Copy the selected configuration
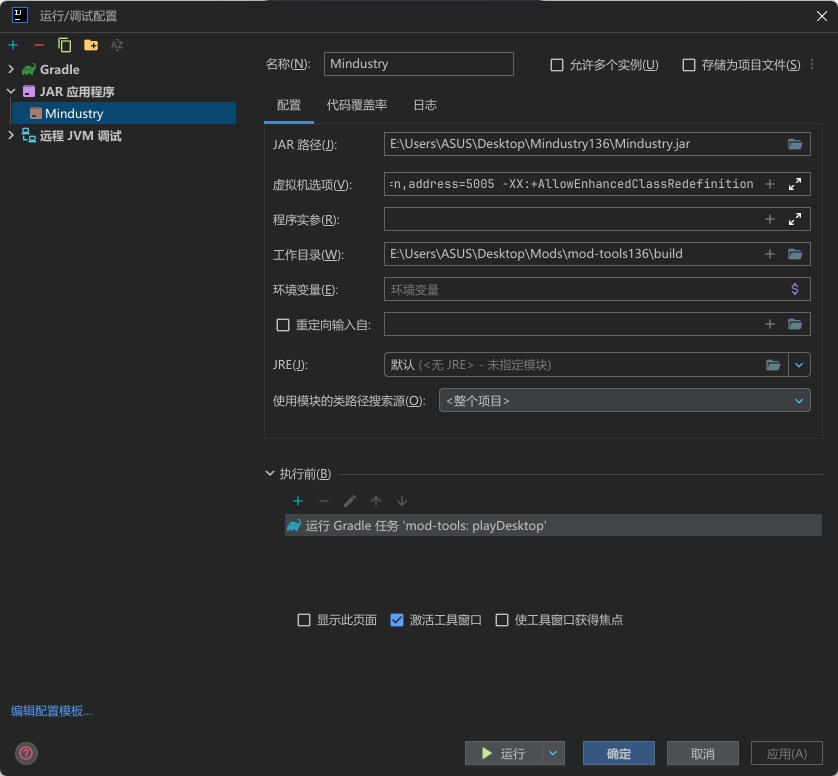Screen dimensions: 838x776 coord(65,45)
